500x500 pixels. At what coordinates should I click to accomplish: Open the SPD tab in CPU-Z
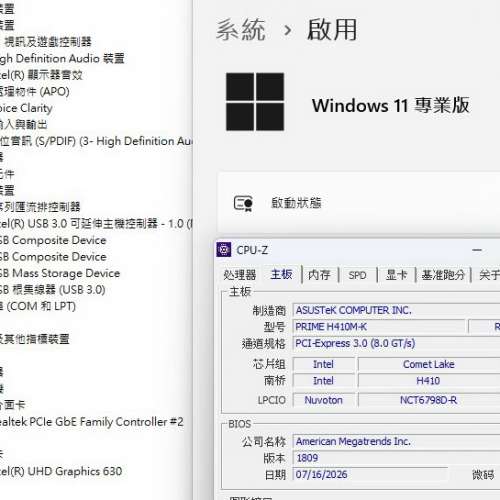point(357,275)
